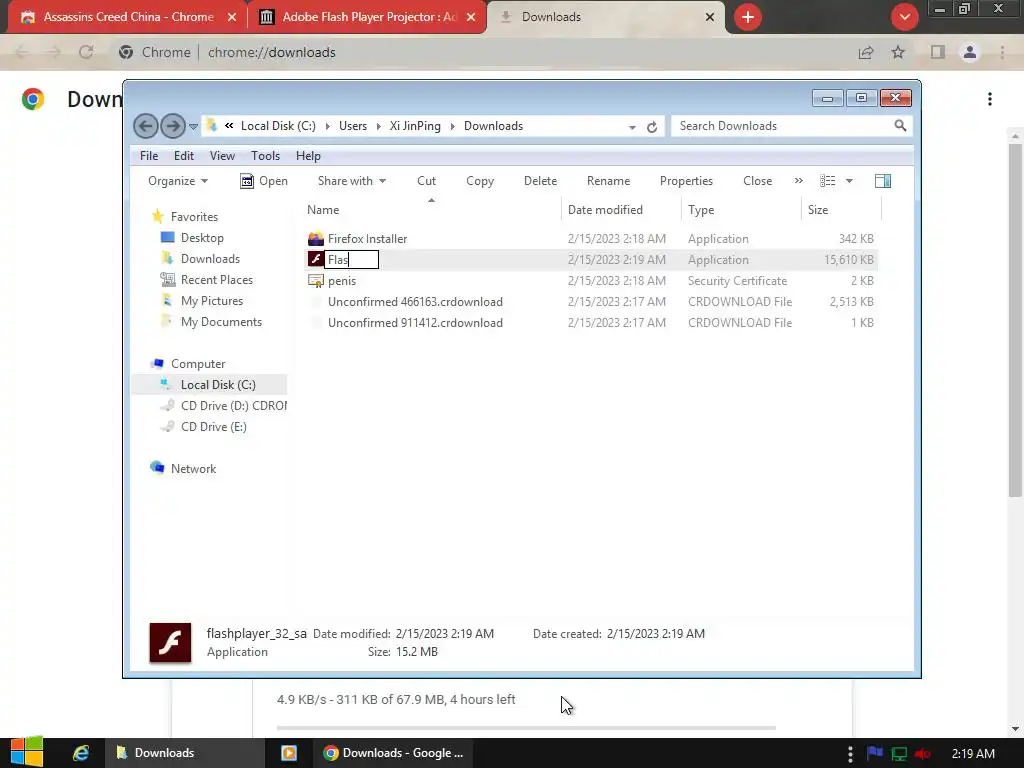Open the view options dropdown arrow

(x=849, y=181)
